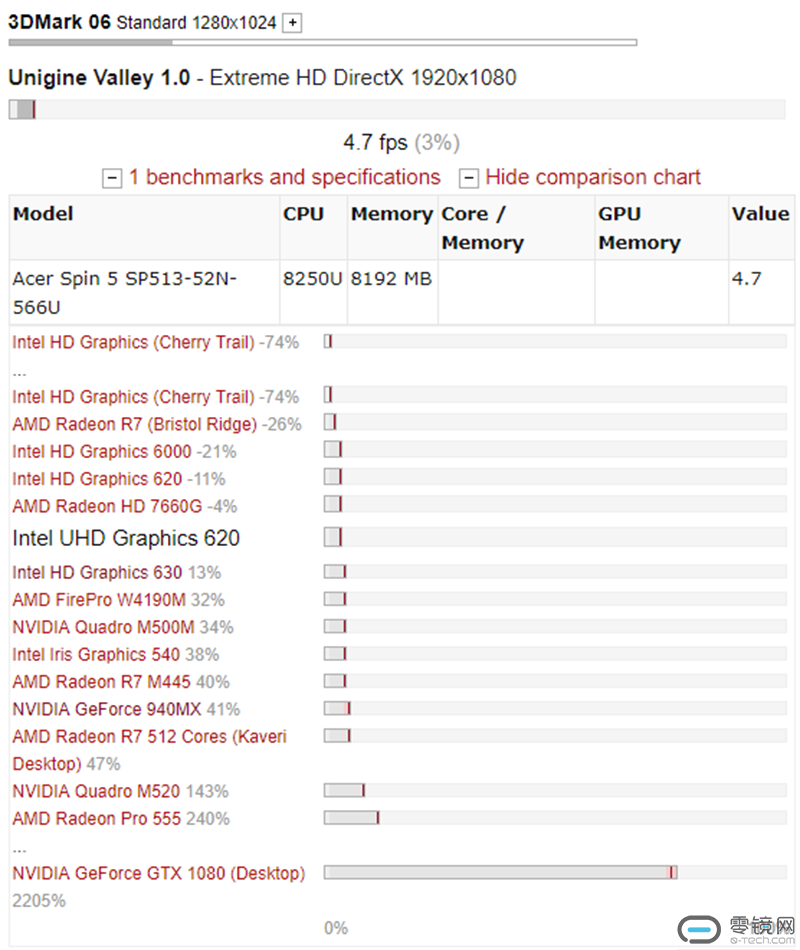Select the Acer Spin 5 SP513-52N-566U row
Viewport: 800px width, 950px height.
click(x=402, y=293)
